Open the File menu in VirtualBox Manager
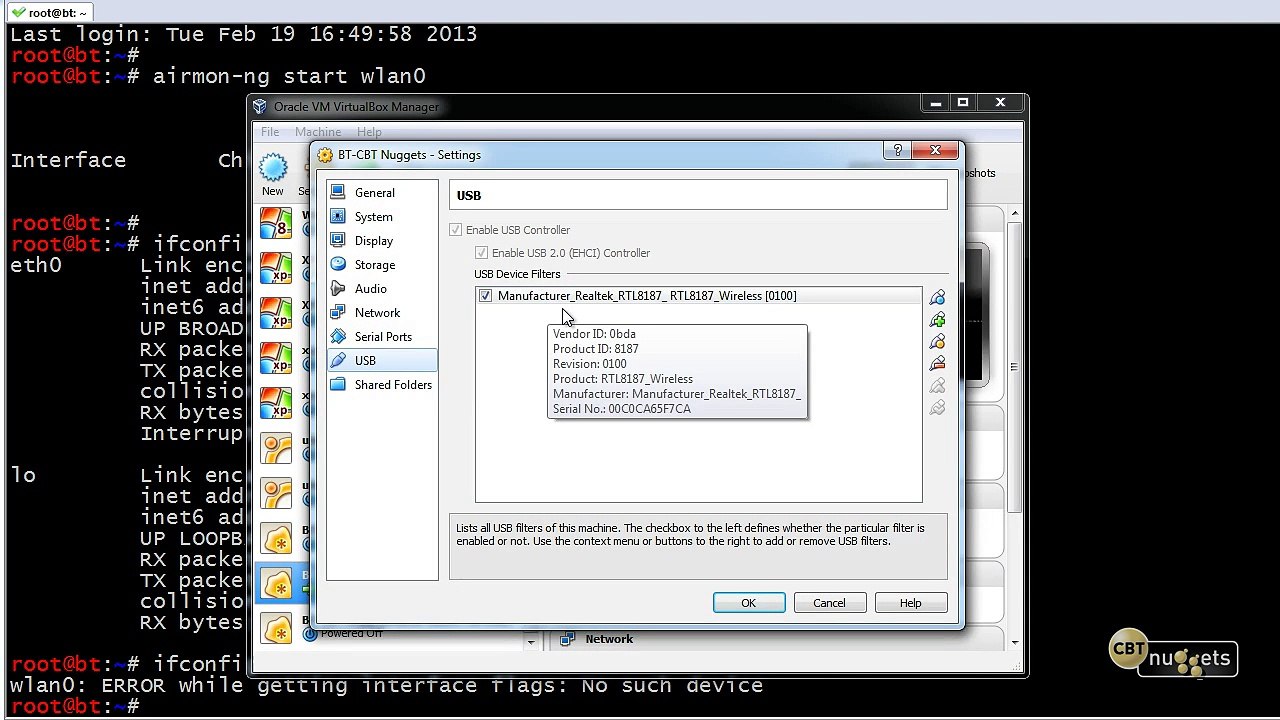 pyautogui.click(x=270, y=132)
